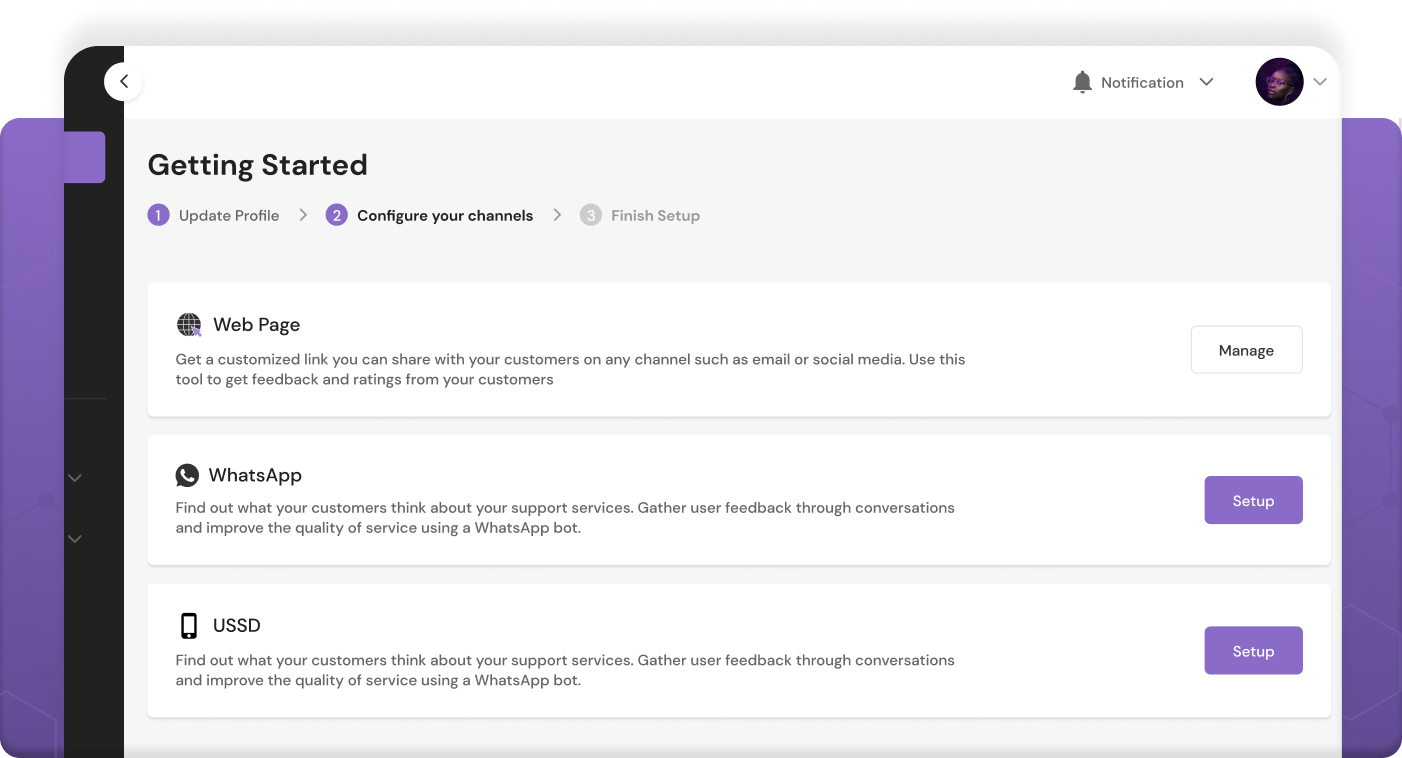1402x758 pixels.
Task: Select the Configure your channels step label
Action: 445,215
